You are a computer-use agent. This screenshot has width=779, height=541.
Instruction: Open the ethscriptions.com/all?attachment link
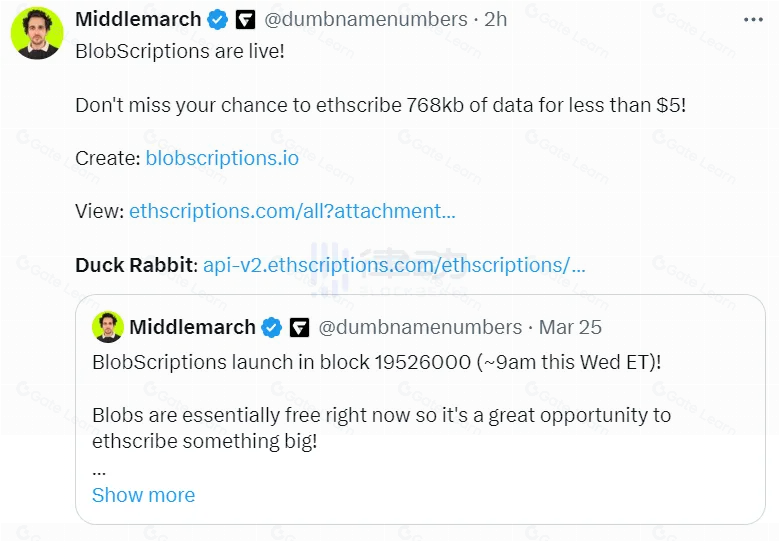pyautogui.click(x=292, y=211)
